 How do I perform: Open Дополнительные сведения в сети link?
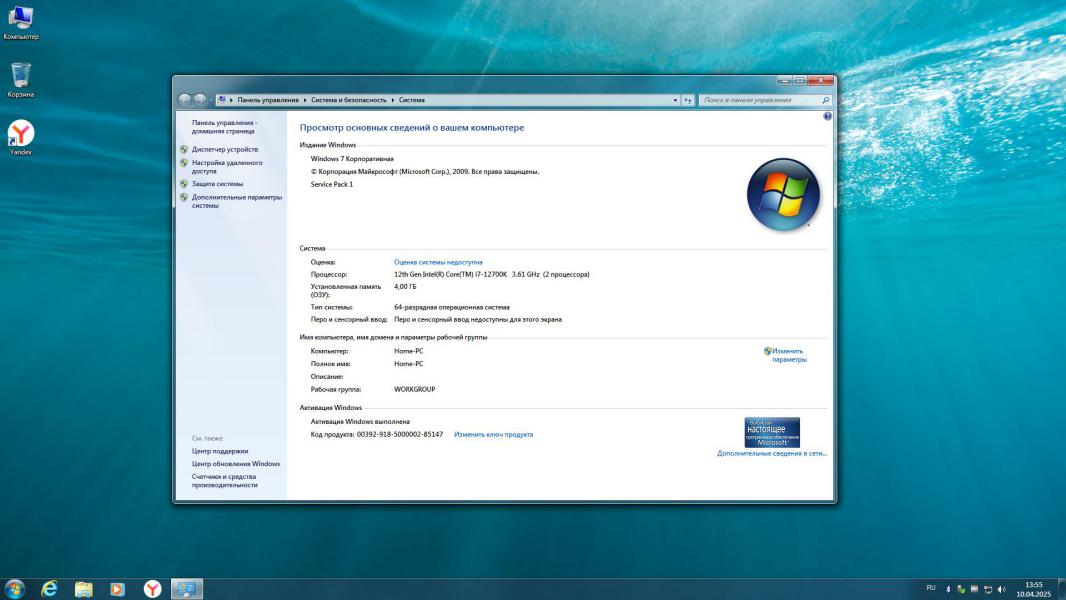[772, 453]
